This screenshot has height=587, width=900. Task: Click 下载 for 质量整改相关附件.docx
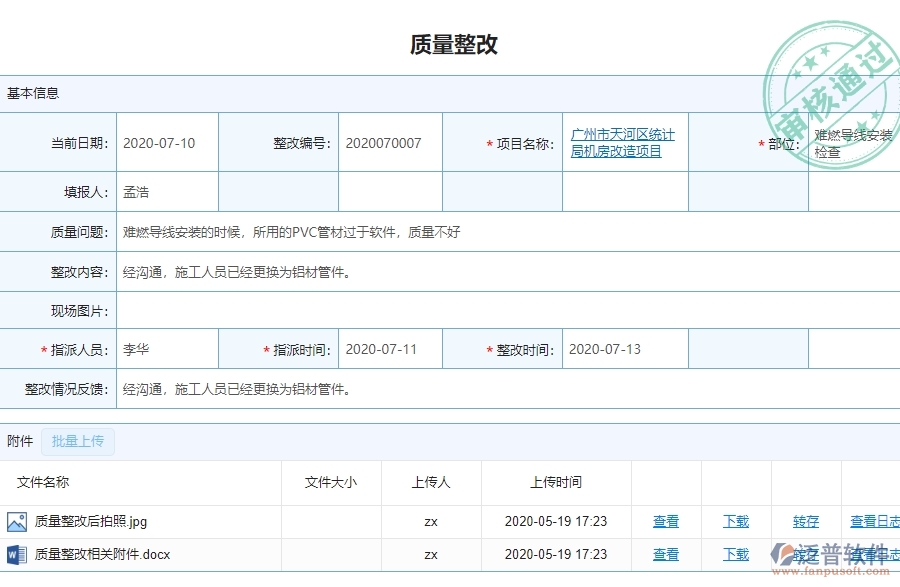click(735, 554)
